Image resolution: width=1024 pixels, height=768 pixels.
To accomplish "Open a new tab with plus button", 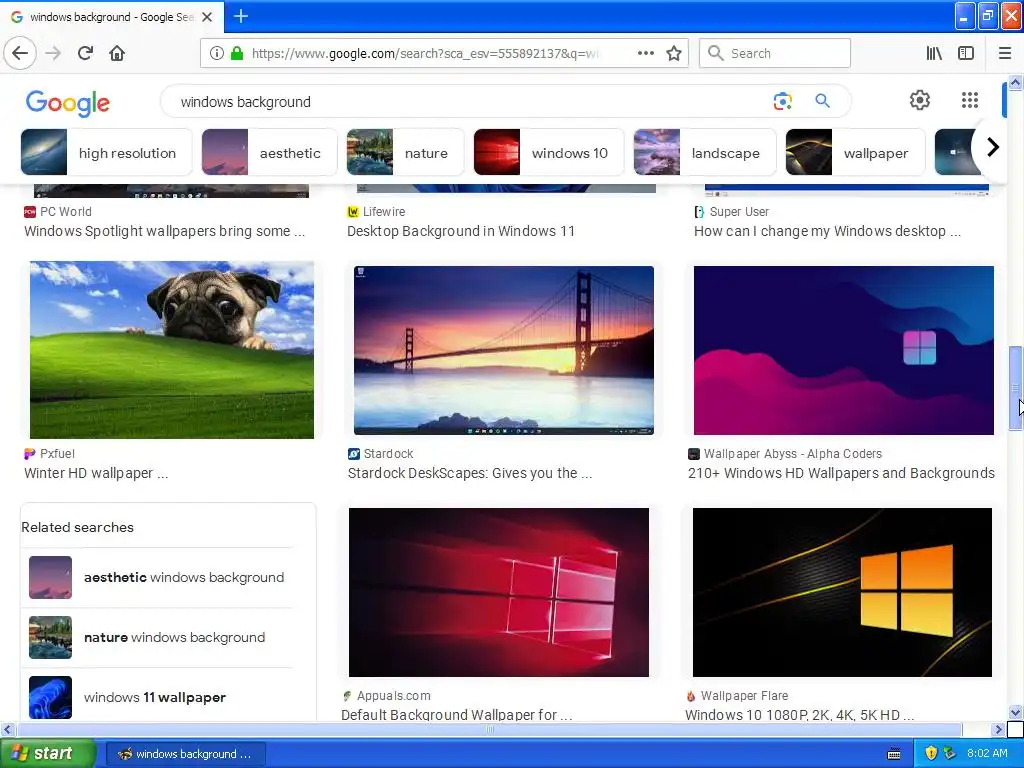I will [x=240, y=16].
